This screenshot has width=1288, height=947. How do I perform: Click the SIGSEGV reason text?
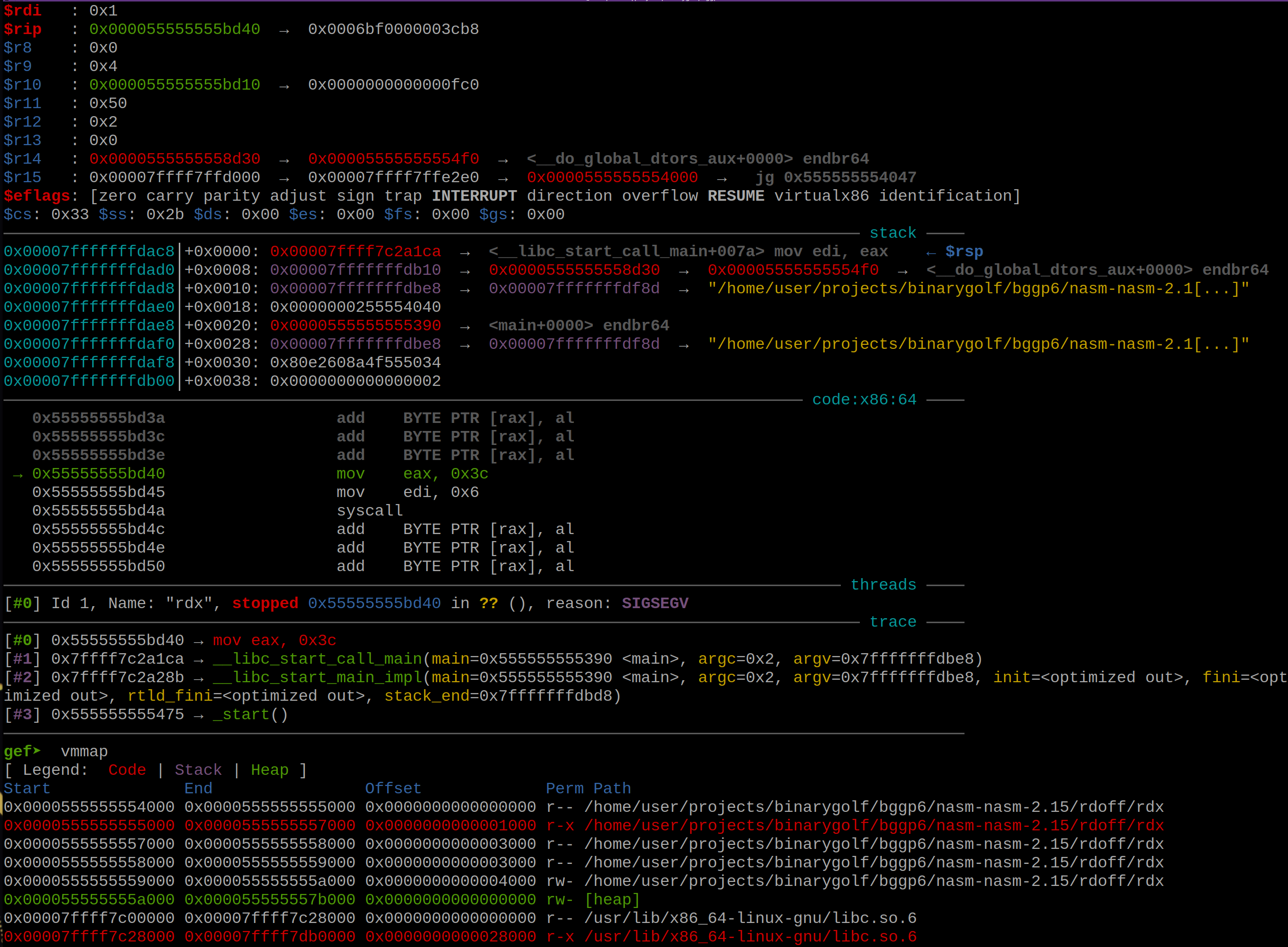tap(655, 604)
